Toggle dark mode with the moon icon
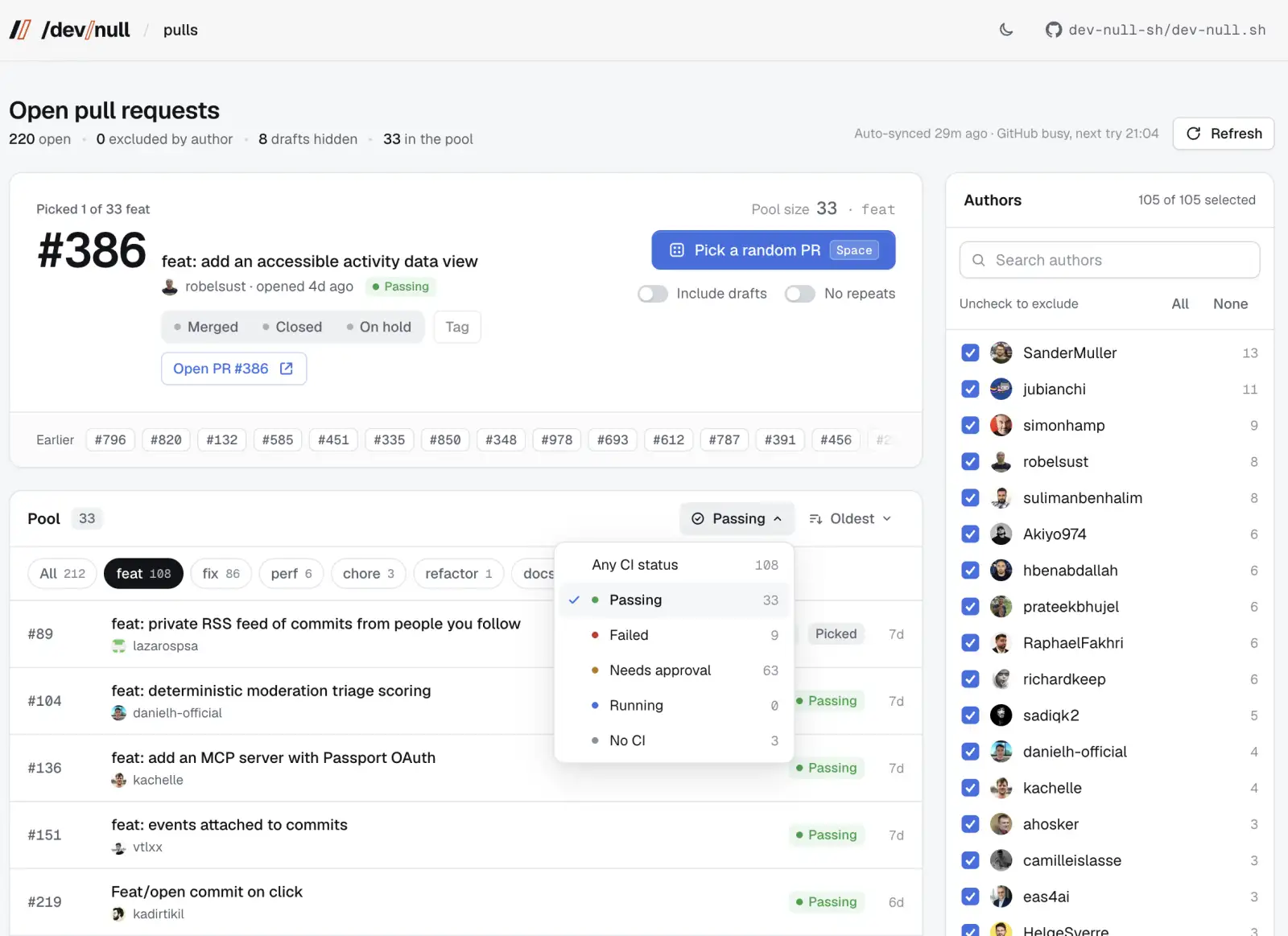 [x=1006, y=30]
